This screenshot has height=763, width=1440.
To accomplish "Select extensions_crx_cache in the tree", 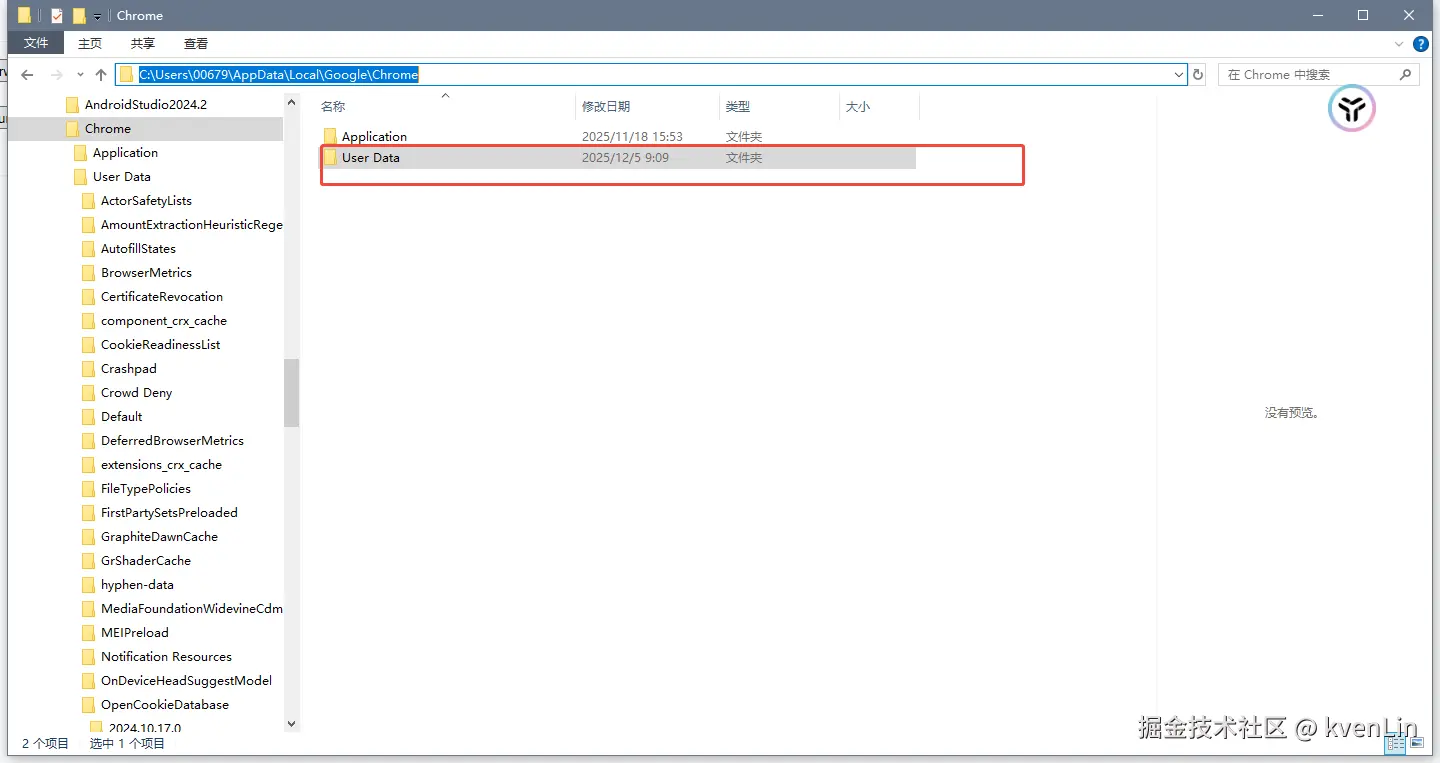I will point(161,464).
